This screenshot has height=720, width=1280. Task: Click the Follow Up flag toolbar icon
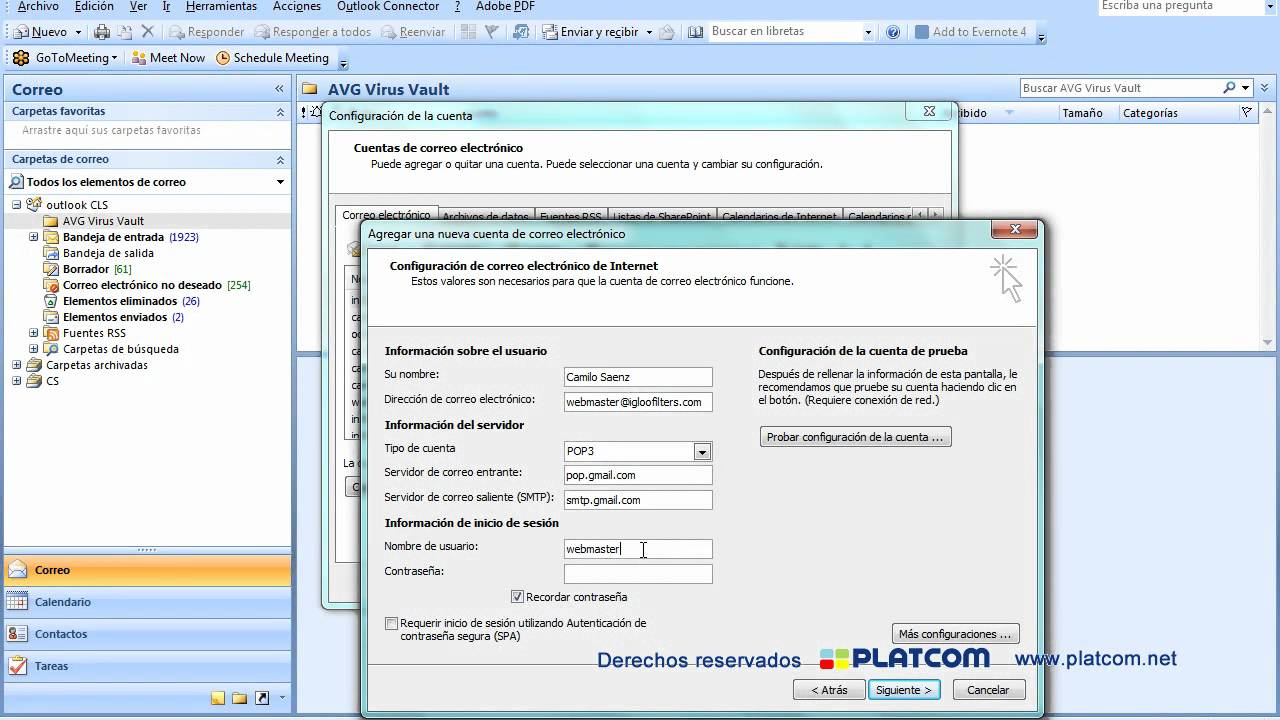click(492, 32)
